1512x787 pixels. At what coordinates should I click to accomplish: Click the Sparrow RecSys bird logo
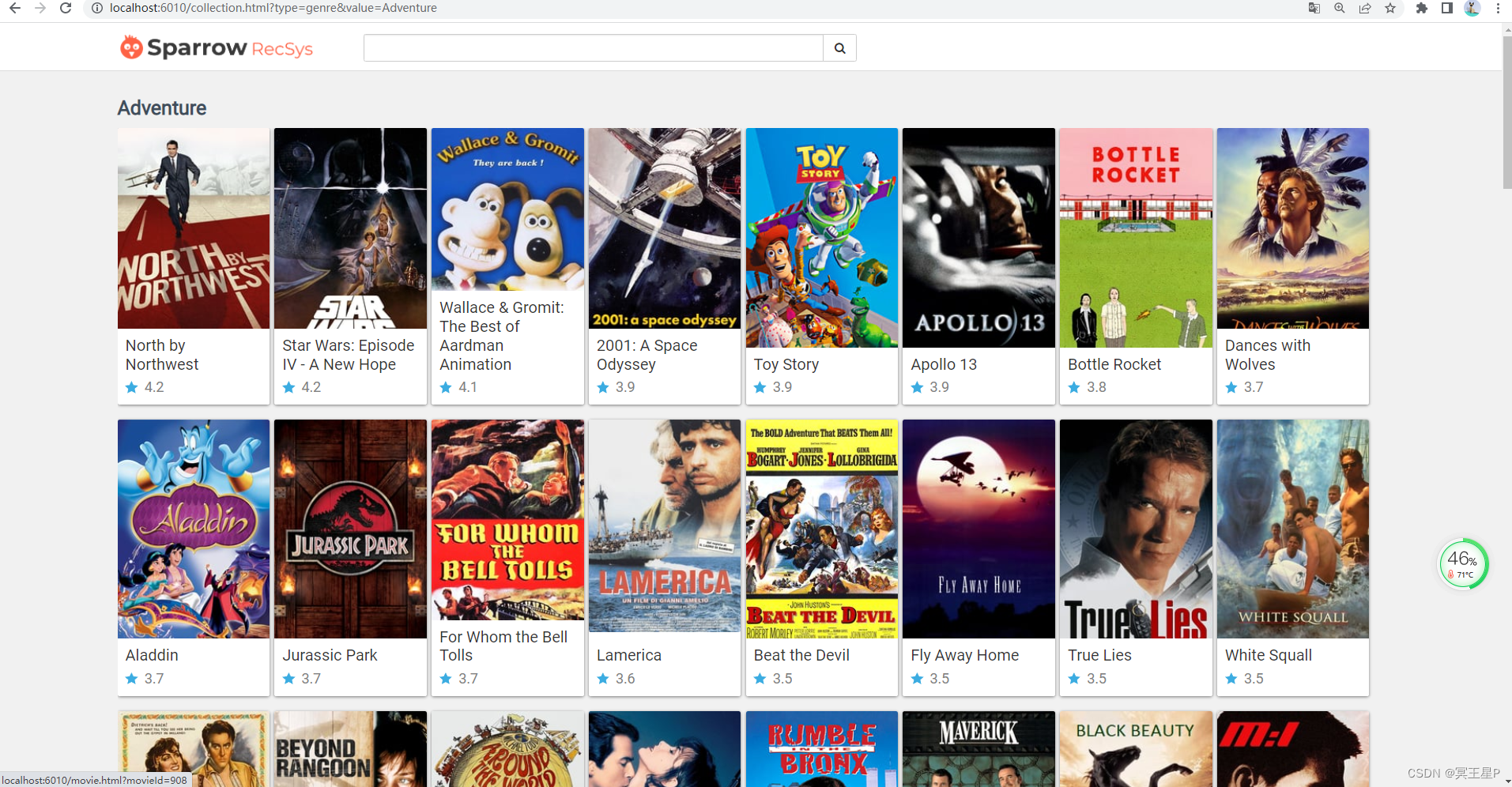pos(131,48)
